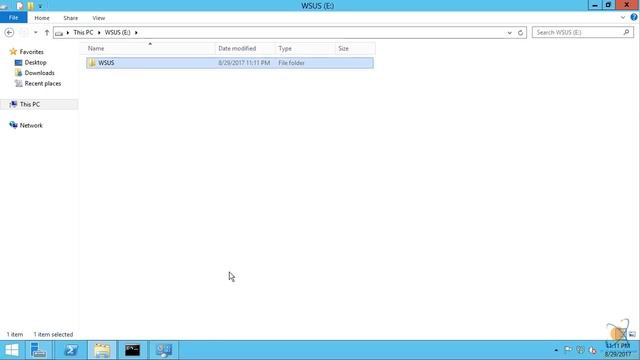Click the Properties quick access toolbar icon

pyautogui.click(x=20, y=6)
